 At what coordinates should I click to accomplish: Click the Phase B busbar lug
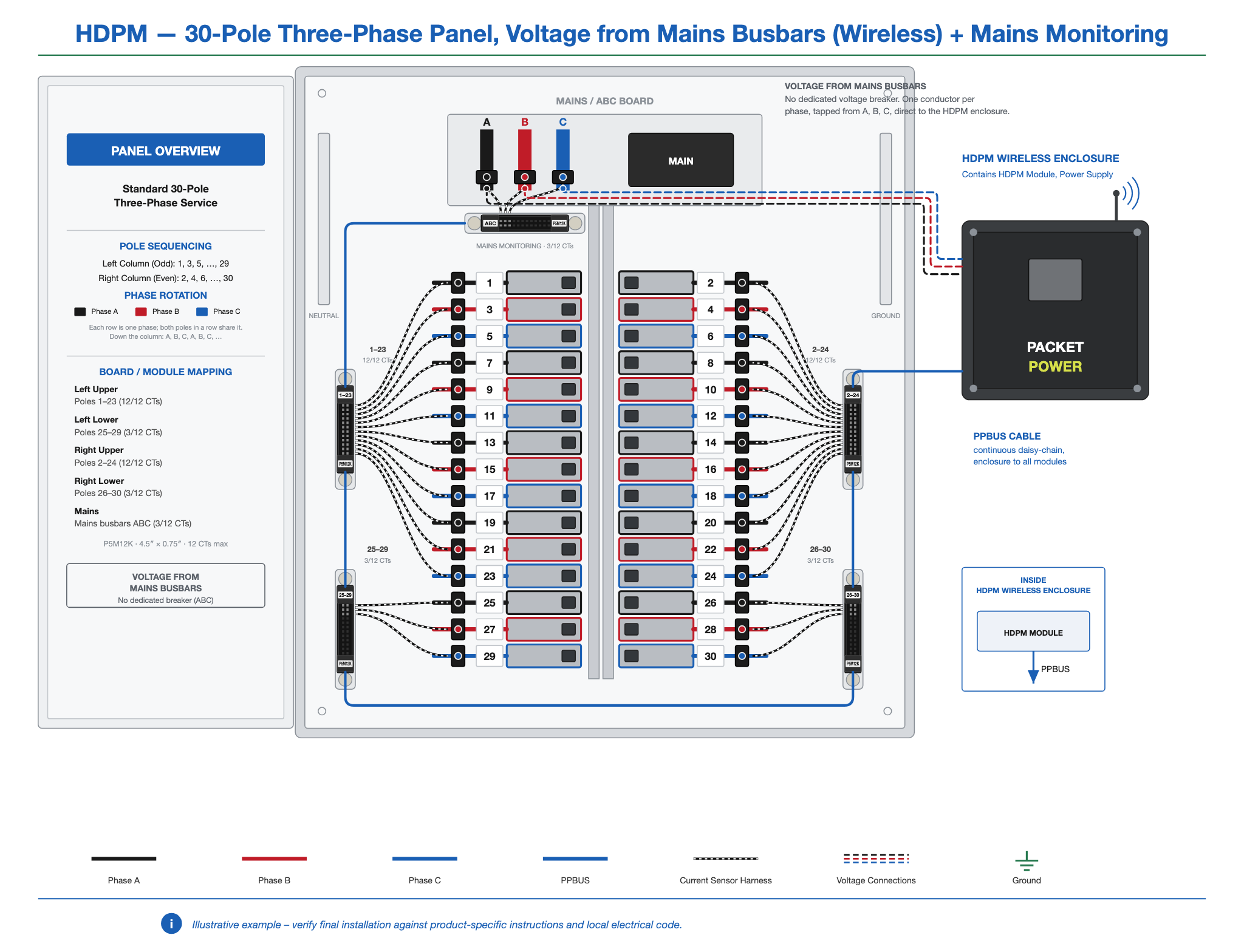pyautogui.click(x=525, y=177)
